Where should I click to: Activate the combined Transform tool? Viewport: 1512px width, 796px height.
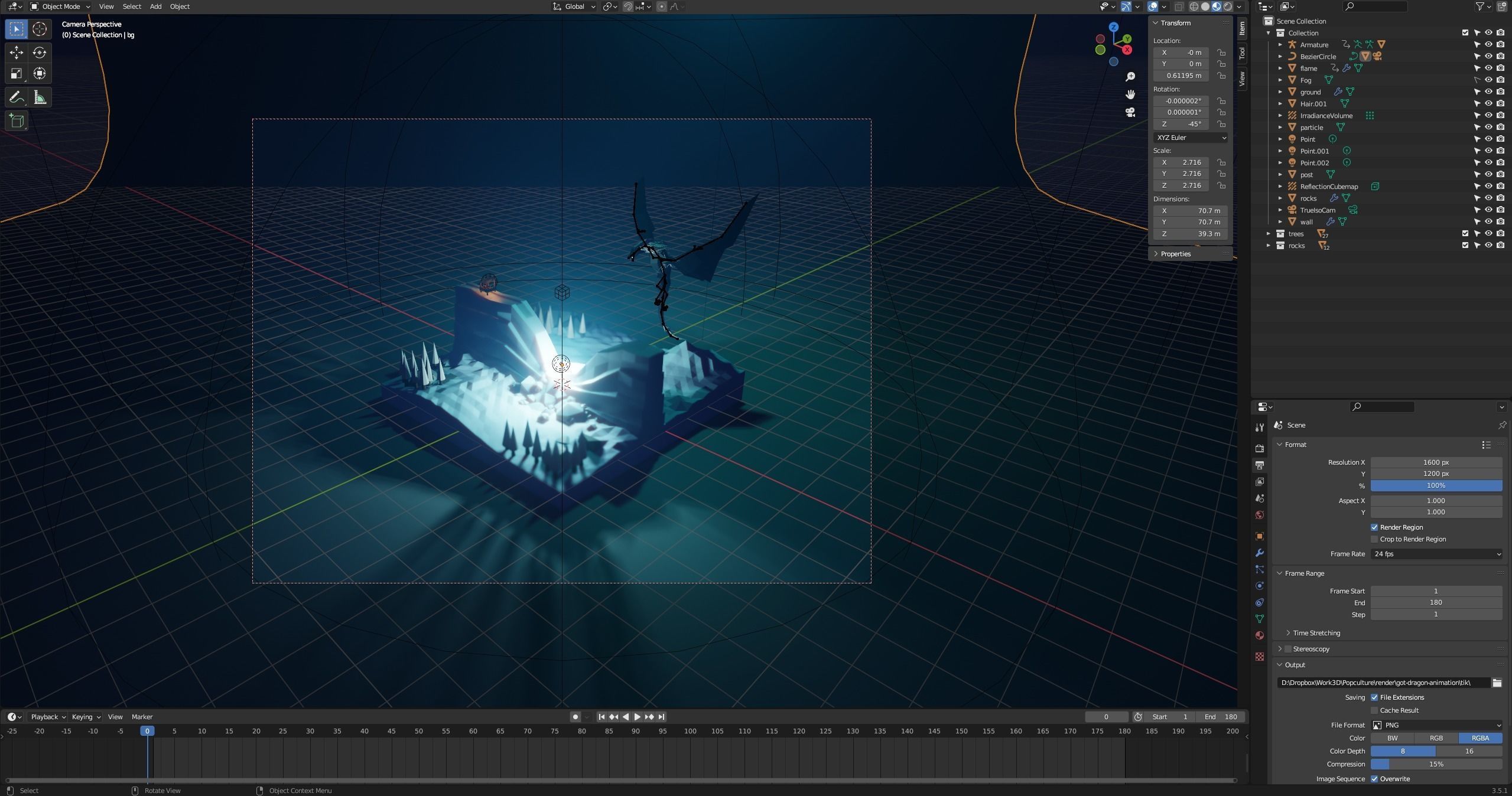point(40,74)
